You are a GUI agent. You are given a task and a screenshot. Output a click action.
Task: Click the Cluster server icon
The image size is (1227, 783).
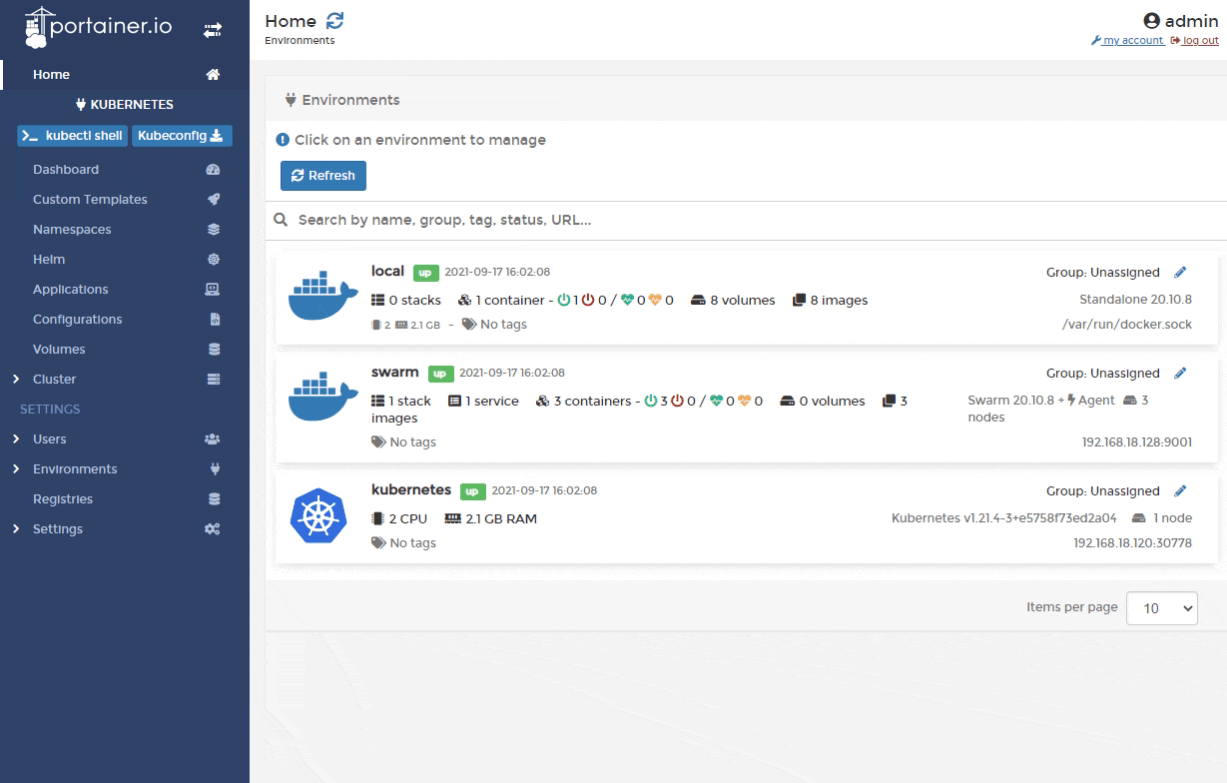click(x=212, y=379)
